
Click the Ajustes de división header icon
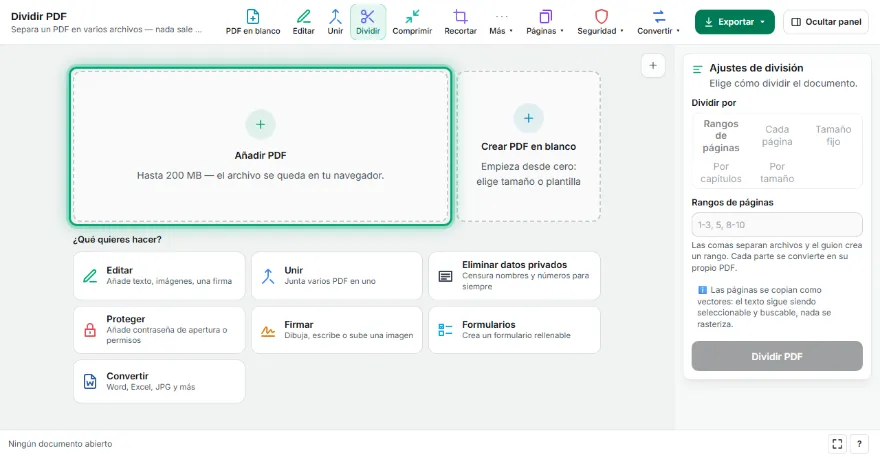coord(697,69)
